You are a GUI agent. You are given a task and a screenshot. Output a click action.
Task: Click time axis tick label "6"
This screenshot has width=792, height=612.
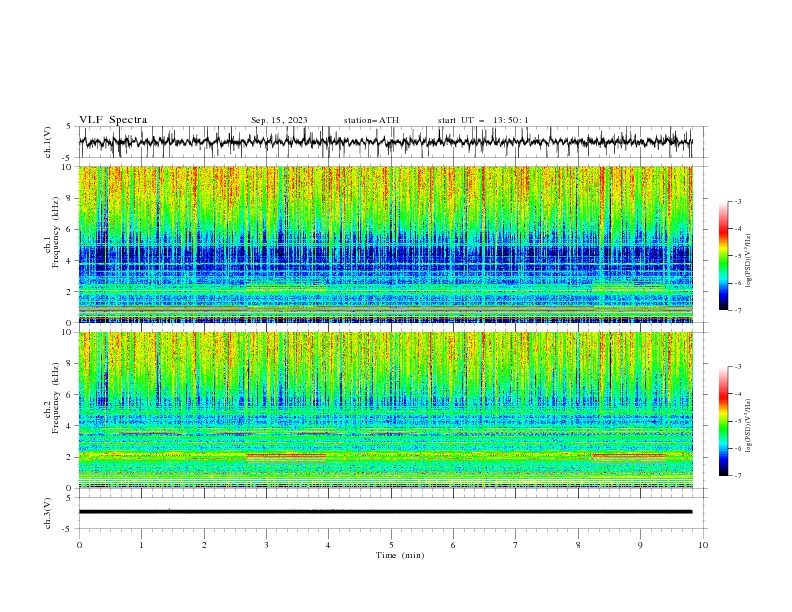[453, 545]
